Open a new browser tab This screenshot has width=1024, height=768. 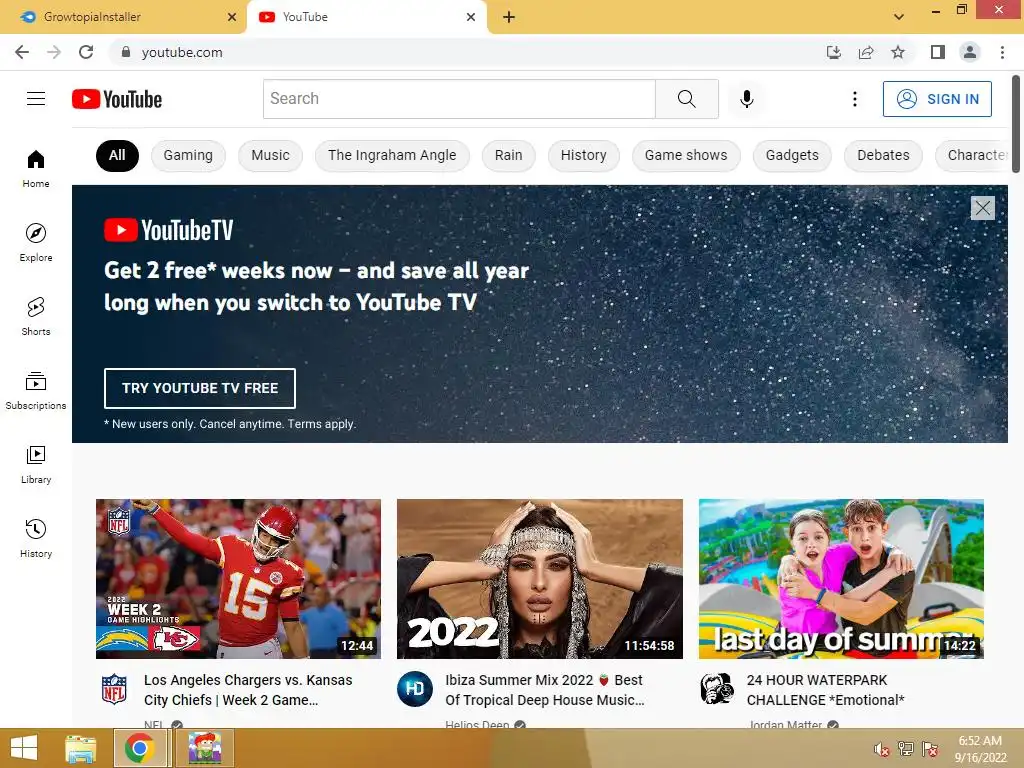coord(509,17)
